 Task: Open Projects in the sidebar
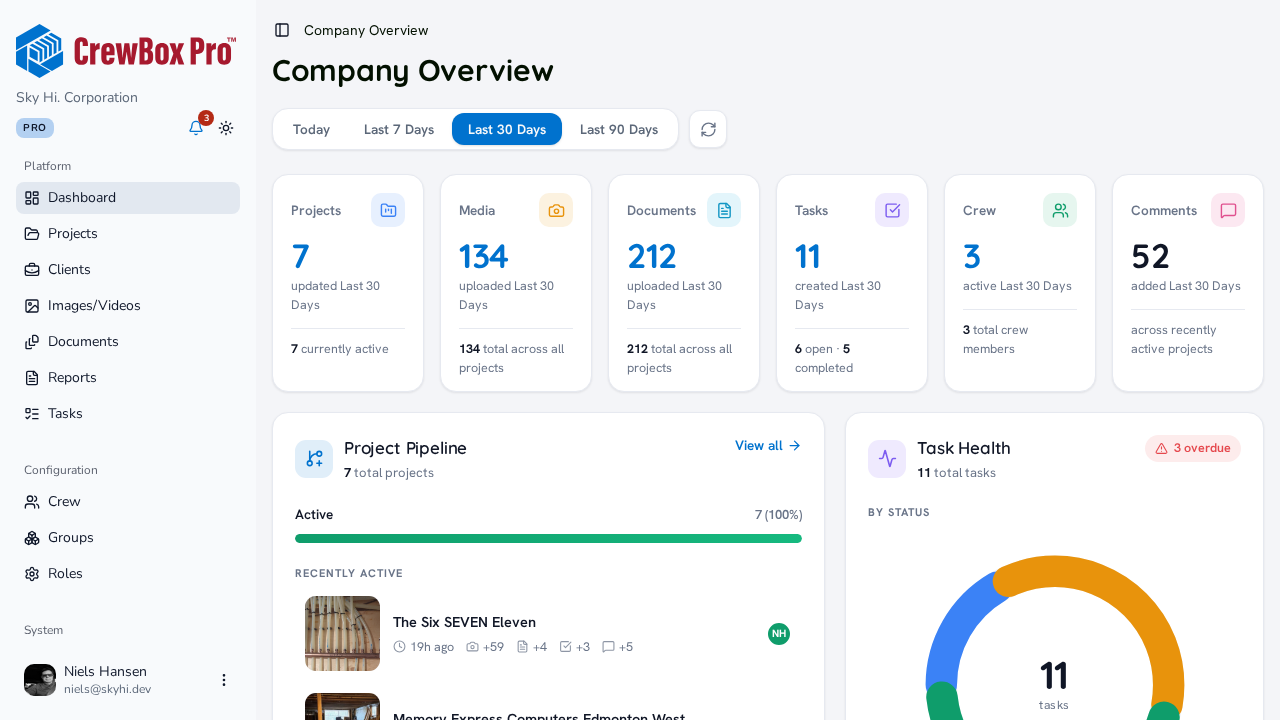(128, 234)
